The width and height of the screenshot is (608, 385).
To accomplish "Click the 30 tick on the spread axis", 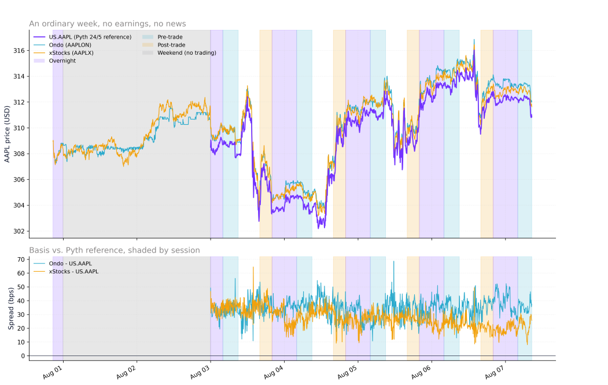I will point(21,314).
